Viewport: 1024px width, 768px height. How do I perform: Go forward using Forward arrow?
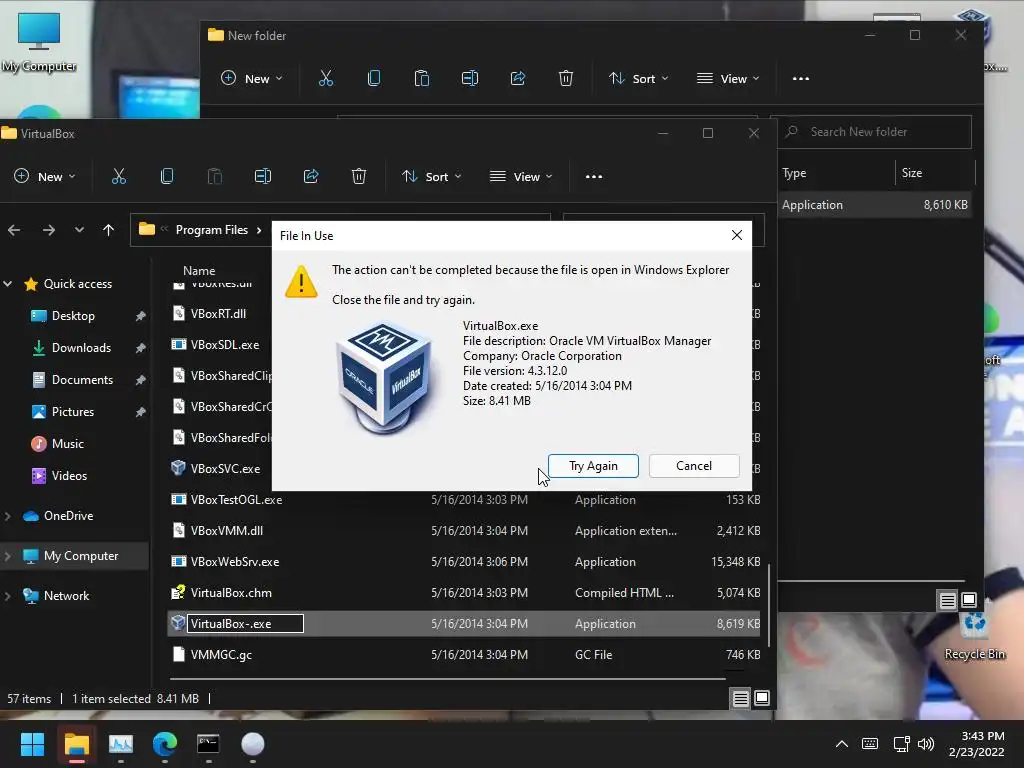click(x=48, y=230)
